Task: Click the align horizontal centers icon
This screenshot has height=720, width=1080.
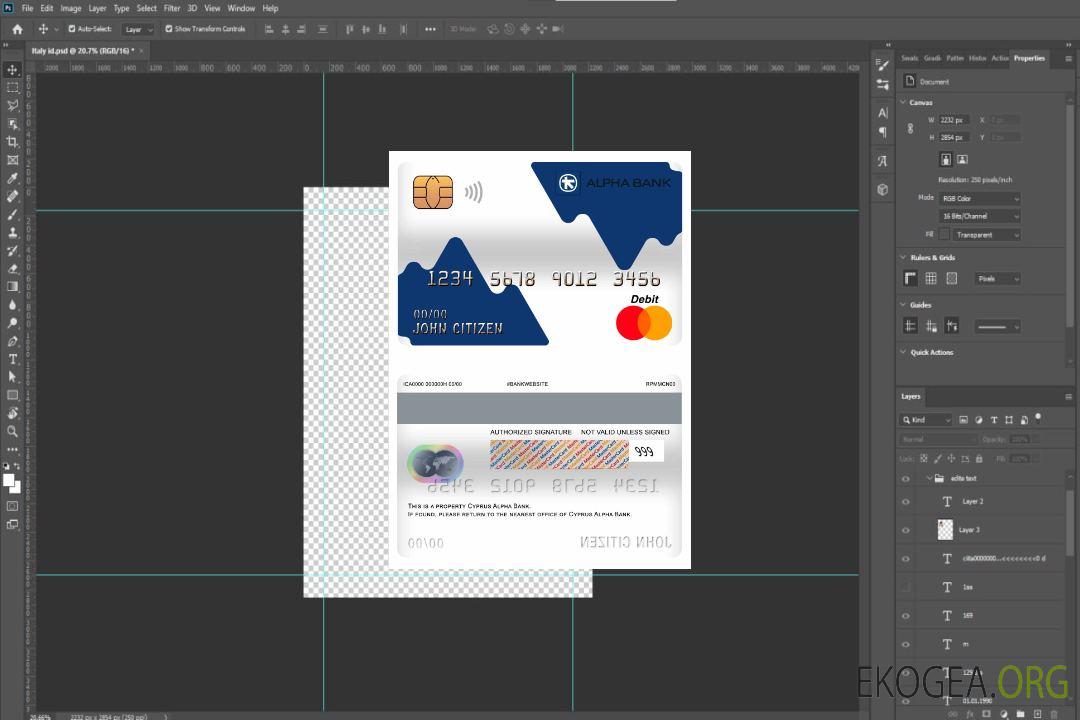Action: [285, 29]
